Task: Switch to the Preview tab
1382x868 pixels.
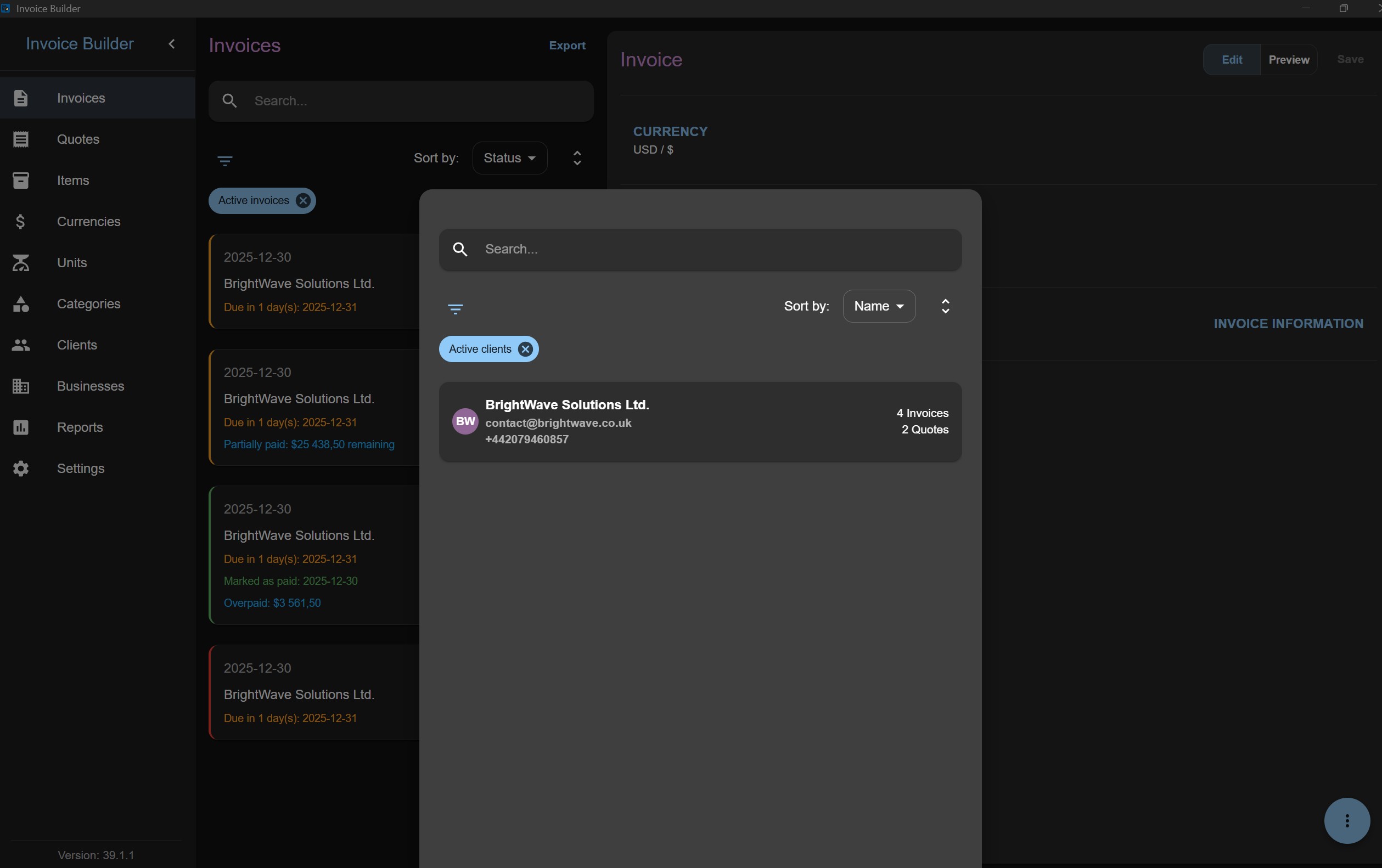Action: (1289, 60)
